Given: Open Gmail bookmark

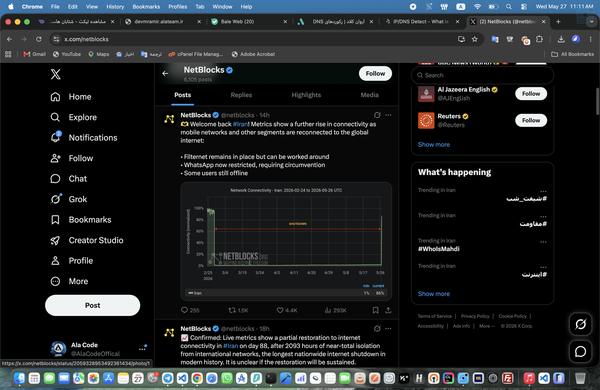Looking at the screenshot, I should (34, 54).
